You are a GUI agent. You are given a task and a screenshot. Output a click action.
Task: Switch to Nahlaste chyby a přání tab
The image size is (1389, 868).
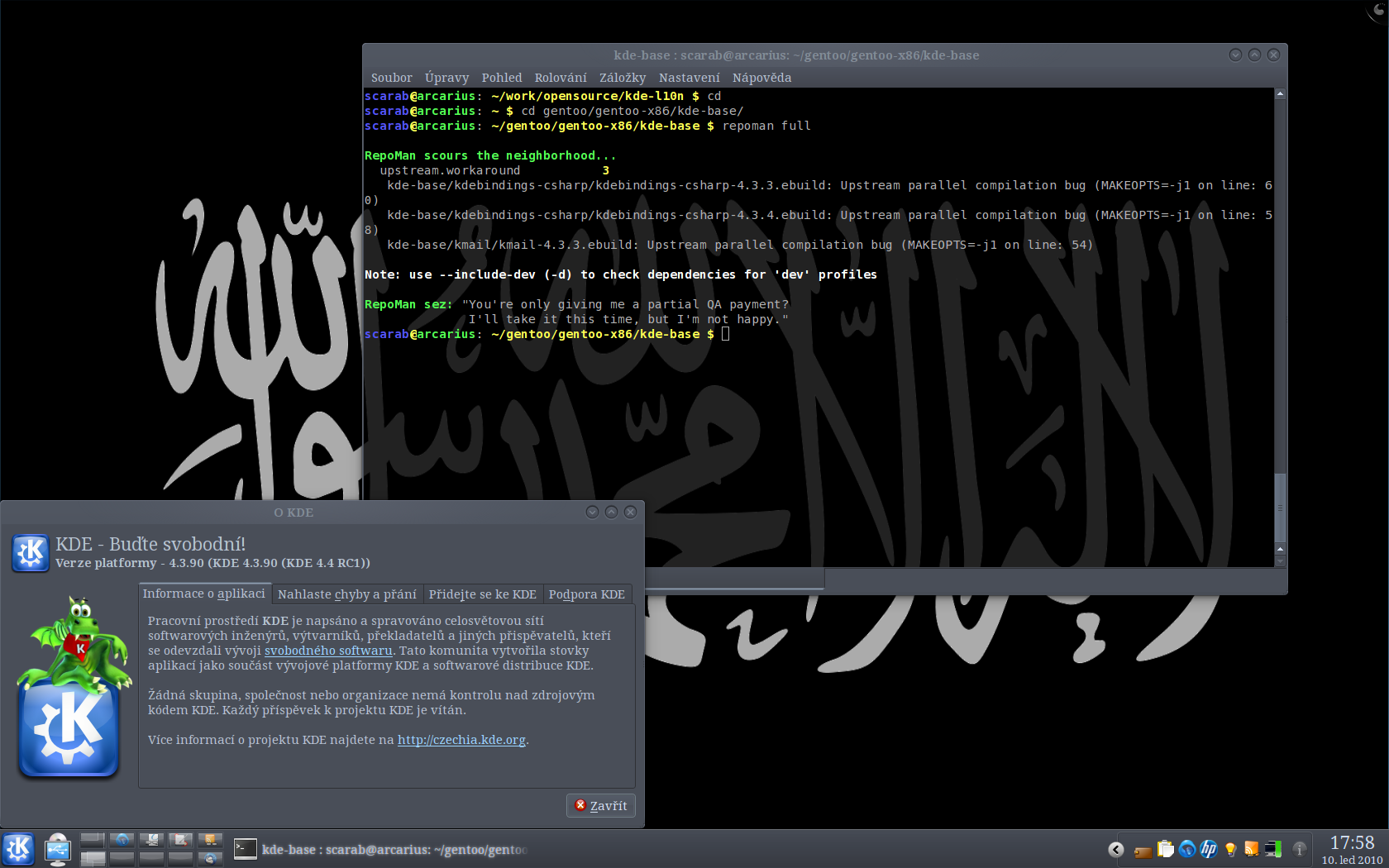pyautogui.click(x=347, y=594)
